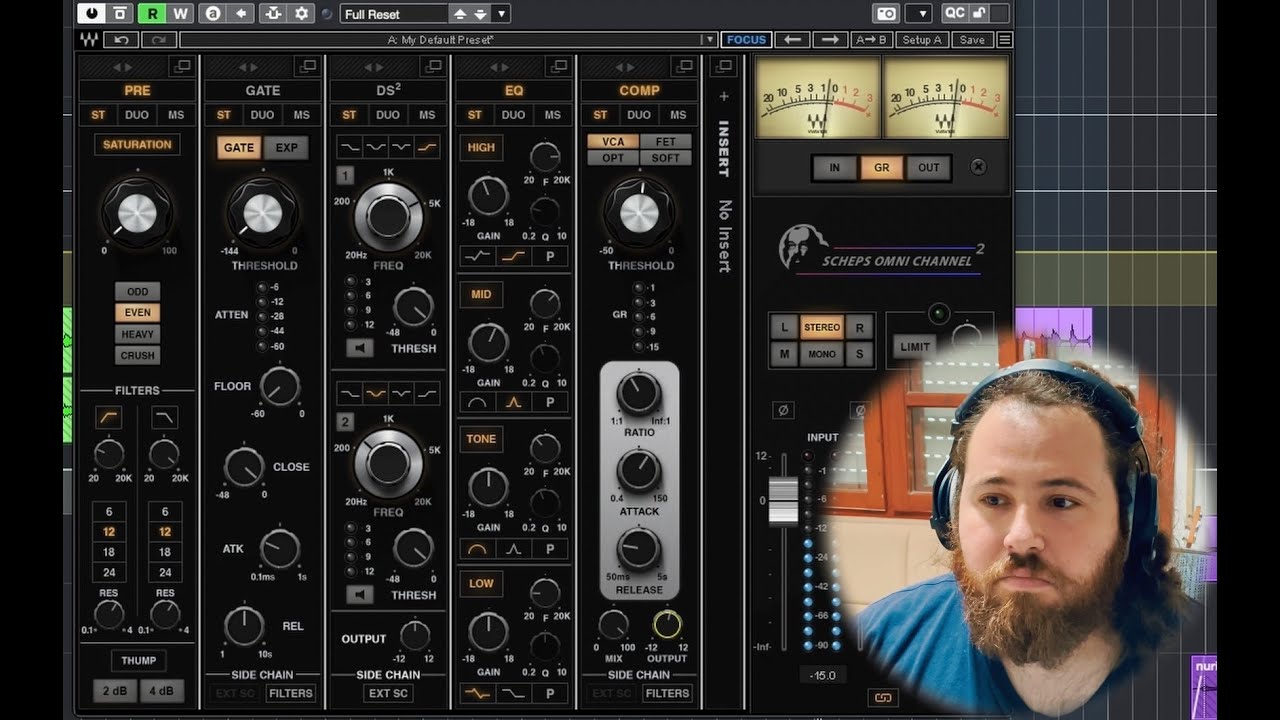Close the VU meter panel with X
The height and width of the screenshot is (720, 1280).
(978, 167)
